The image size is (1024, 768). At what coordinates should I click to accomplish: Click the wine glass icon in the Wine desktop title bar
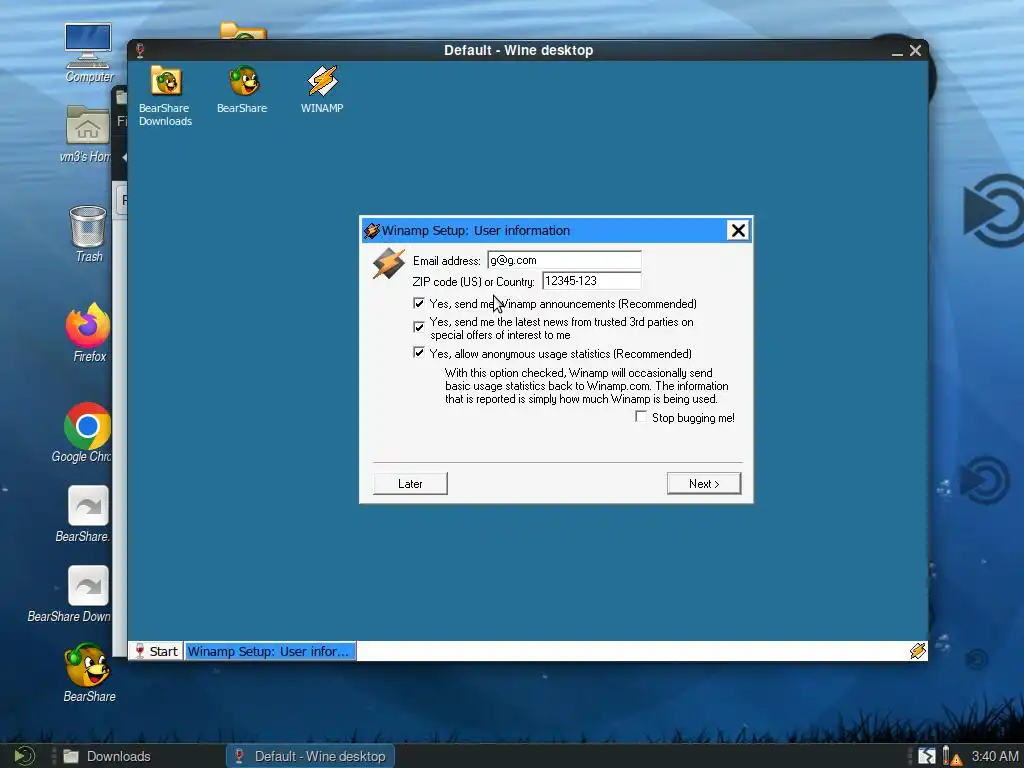coord(140,50)
